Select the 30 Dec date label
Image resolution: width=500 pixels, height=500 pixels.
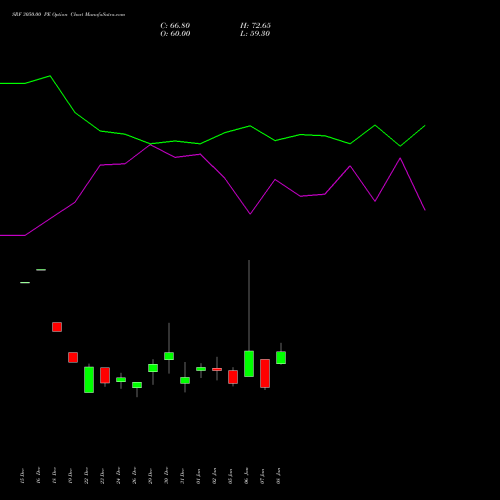pyautogui.click(x=166, y=476)
